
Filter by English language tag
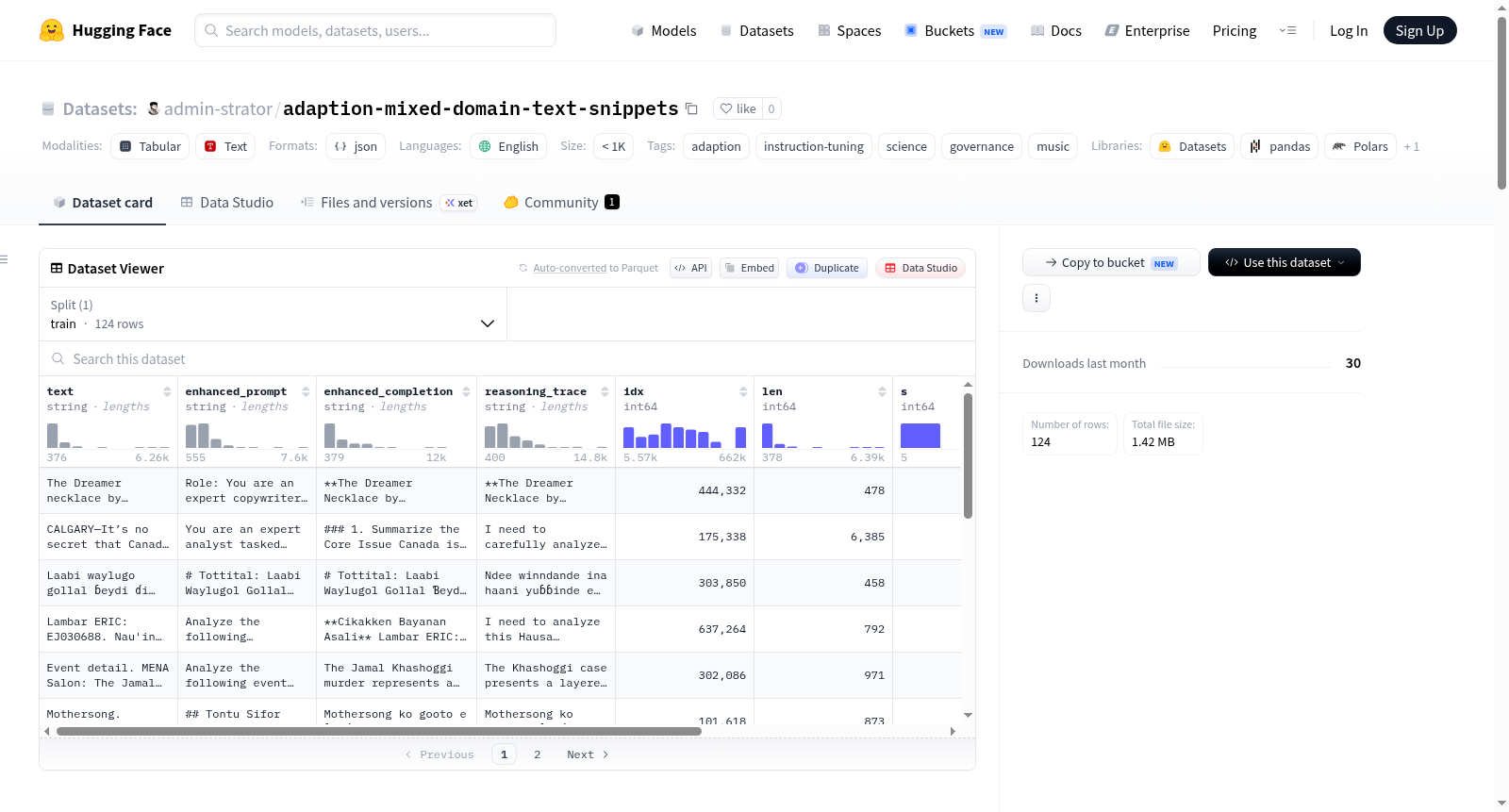pyautogui.click(x=508, y=146)
